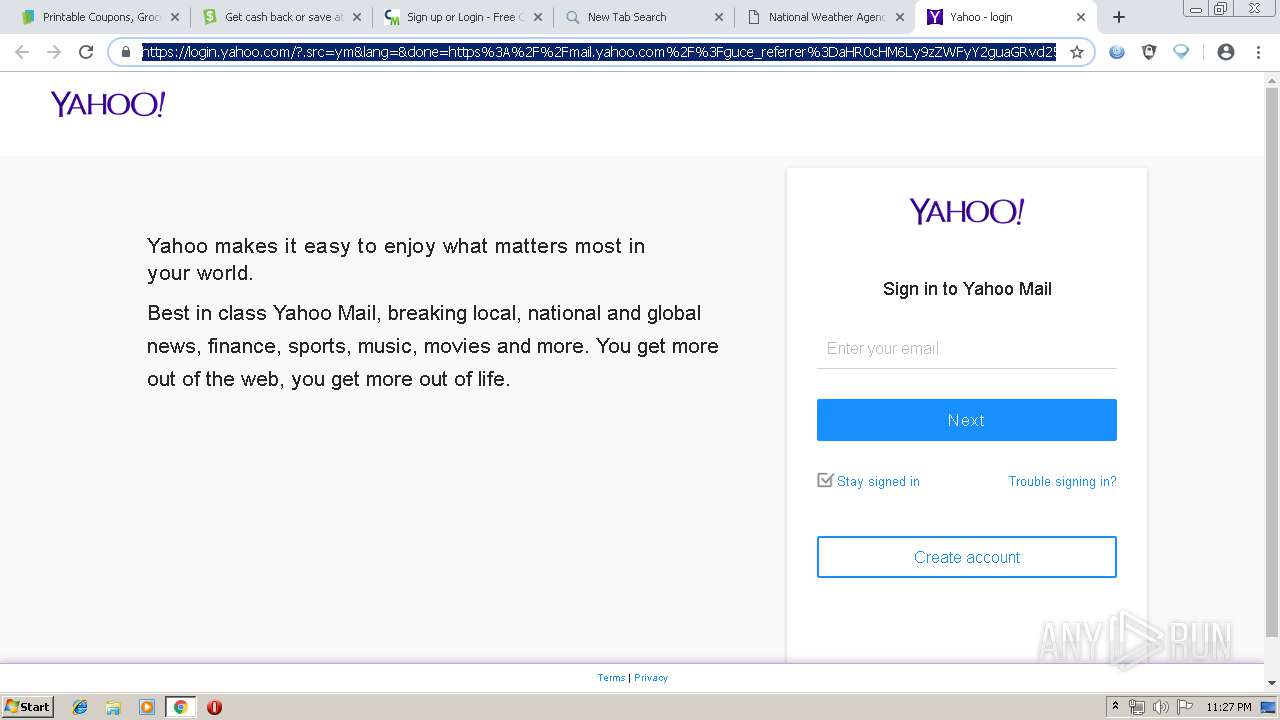Focus the Enter your email field
The image size is (1280, 720).
pyautogui.click(x=967, y=349)
